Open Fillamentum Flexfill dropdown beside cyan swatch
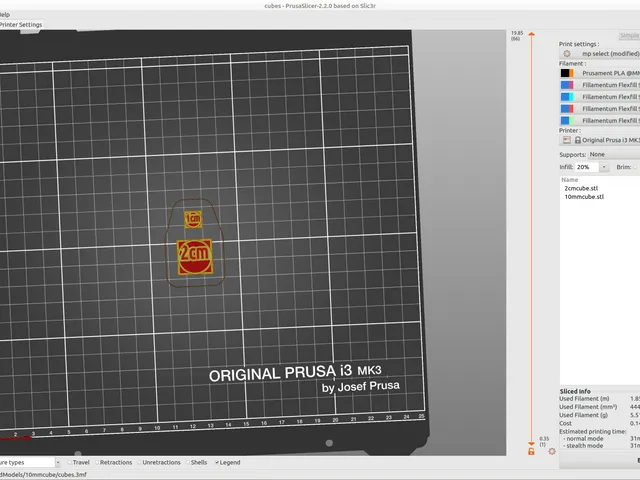Screen dimensions: 640x480 point(609,97)
